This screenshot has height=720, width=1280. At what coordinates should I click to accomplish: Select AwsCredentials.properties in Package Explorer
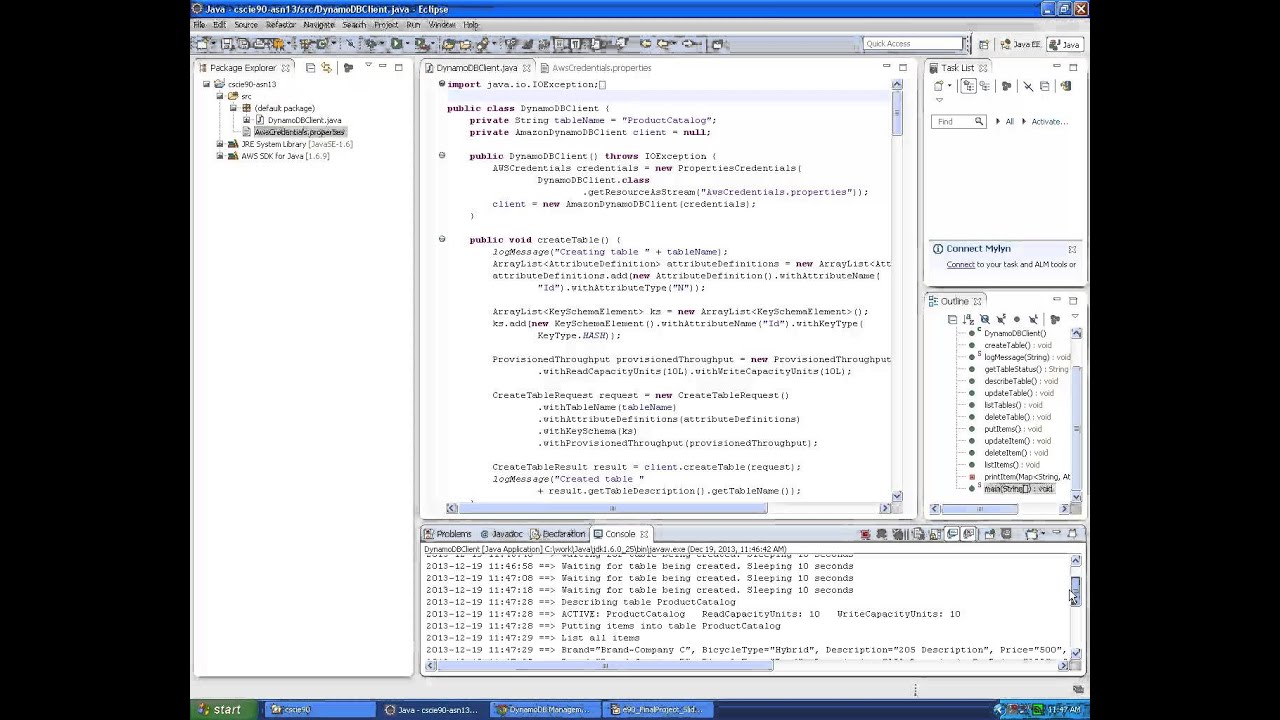click(298, 132)
